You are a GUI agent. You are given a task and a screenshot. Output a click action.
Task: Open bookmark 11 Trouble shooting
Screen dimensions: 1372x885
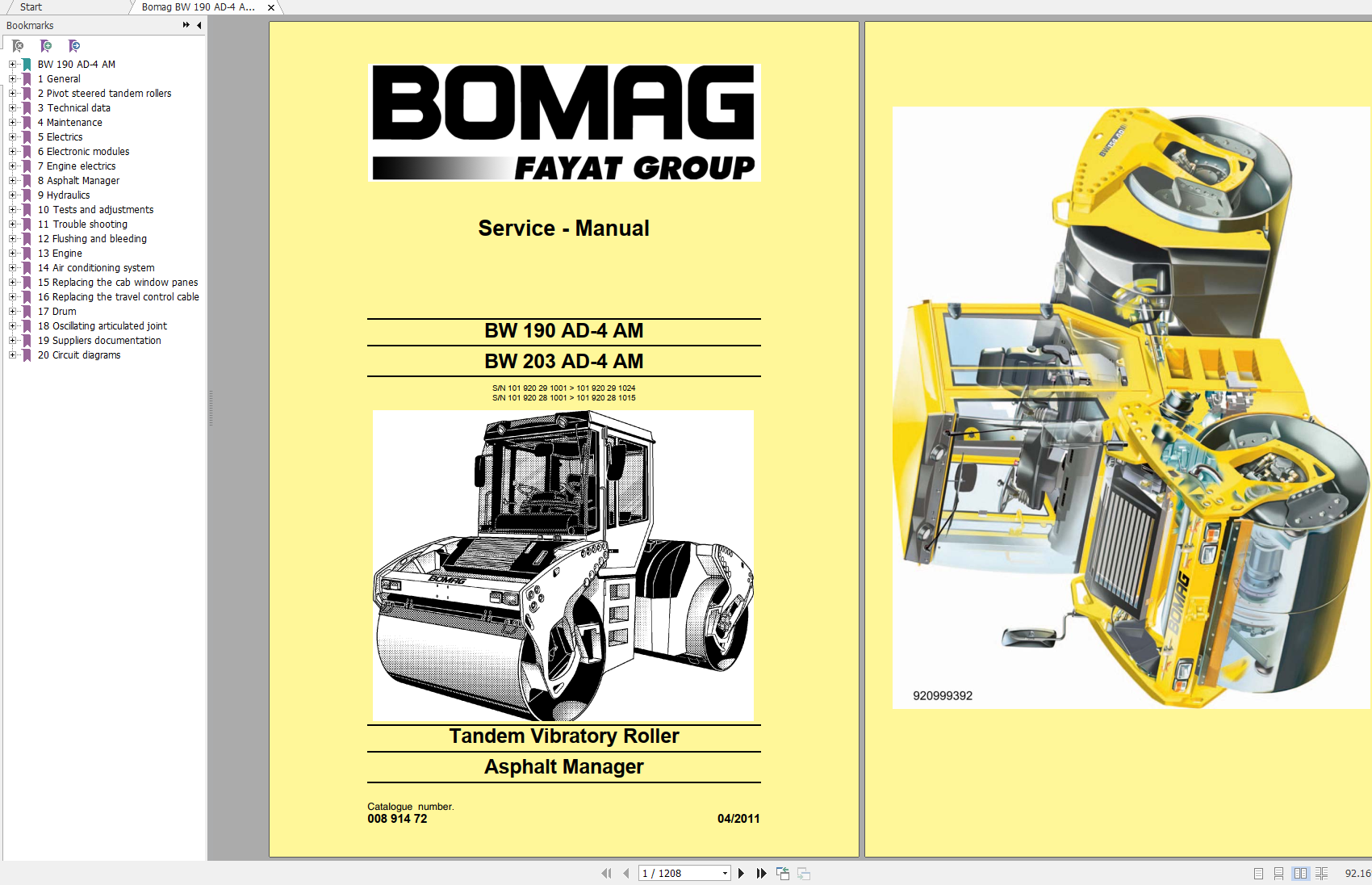(82, 224)
